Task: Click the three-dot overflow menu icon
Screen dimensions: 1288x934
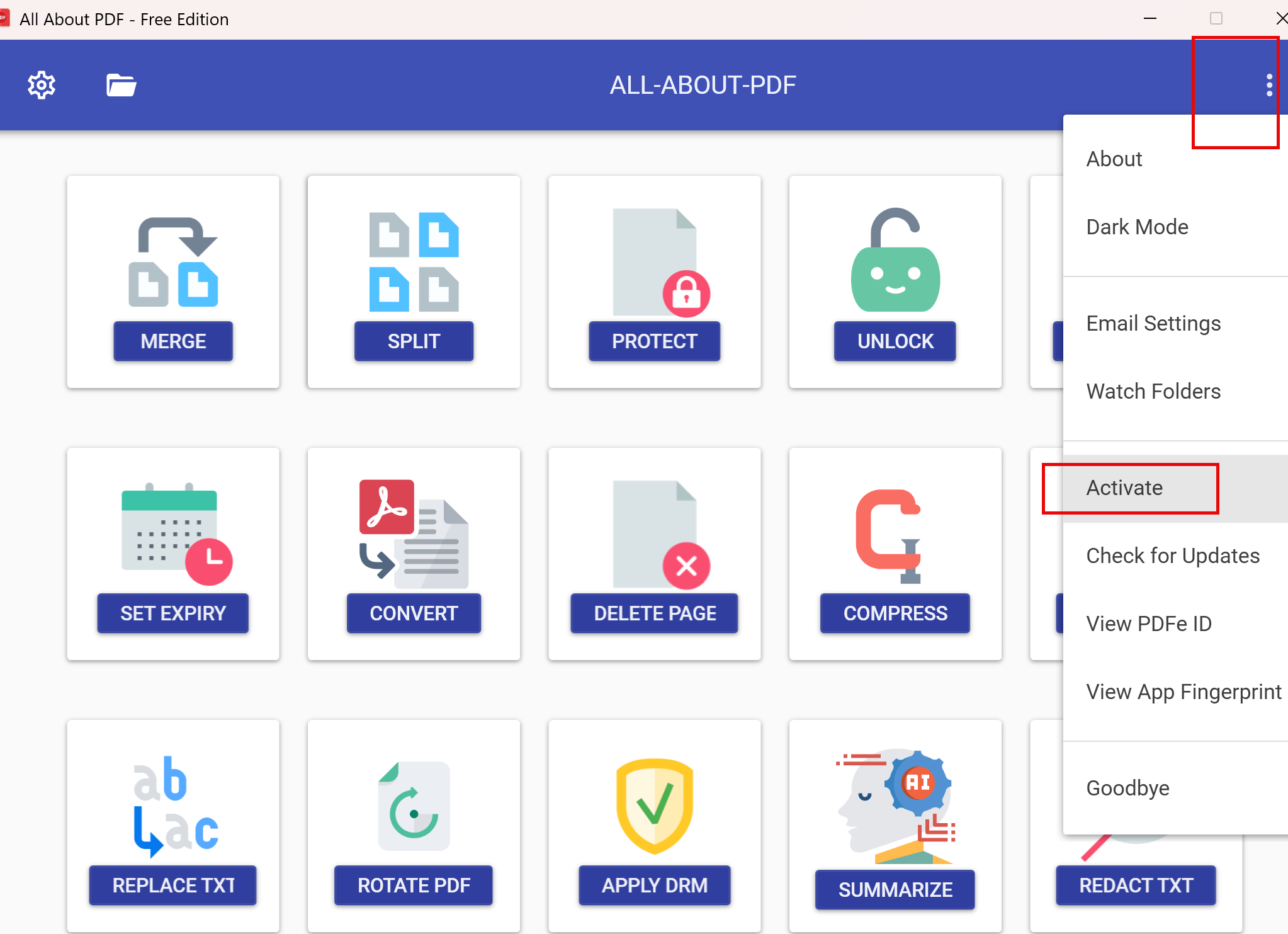Action: pyautogui.click(x=1268, y=85)
